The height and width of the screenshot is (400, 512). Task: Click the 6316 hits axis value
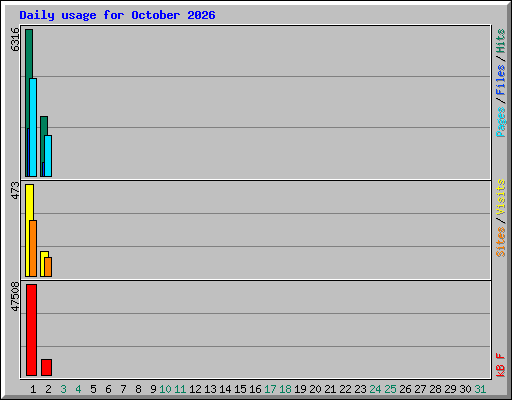(x=15, y=39)
